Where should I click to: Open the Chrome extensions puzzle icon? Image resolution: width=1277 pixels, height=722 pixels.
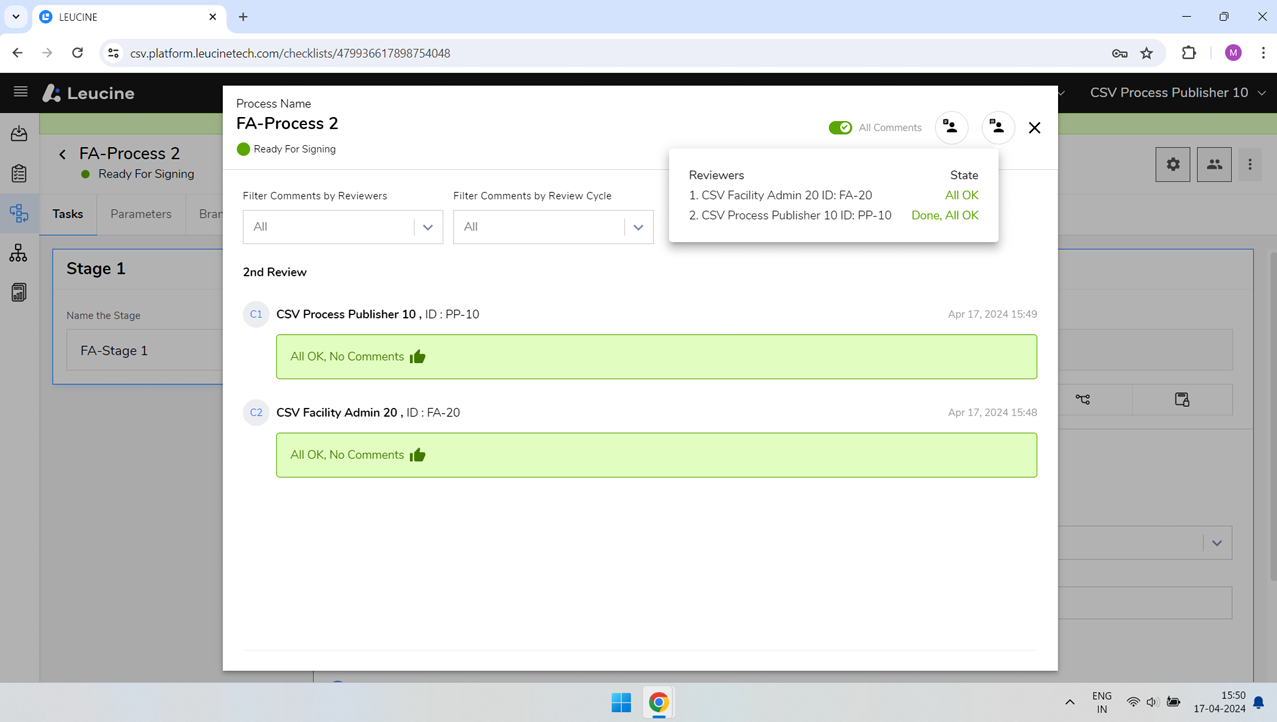coord(1189,53)
